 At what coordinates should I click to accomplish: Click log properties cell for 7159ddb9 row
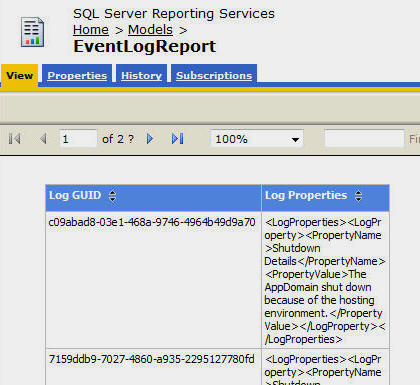click(325, 367)
